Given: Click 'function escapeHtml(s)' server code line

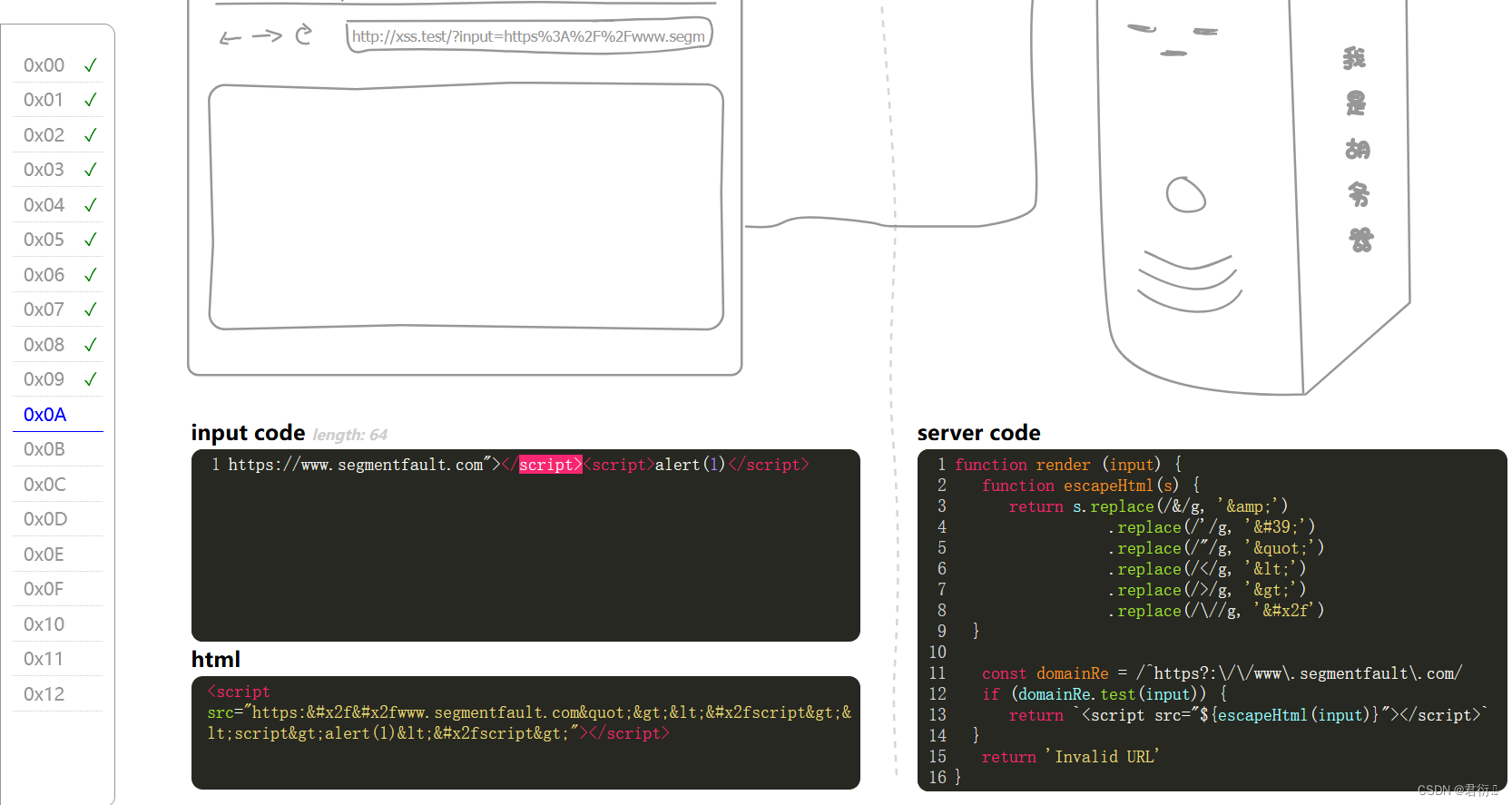Looking at the screenshot, I should point(1091,486).
